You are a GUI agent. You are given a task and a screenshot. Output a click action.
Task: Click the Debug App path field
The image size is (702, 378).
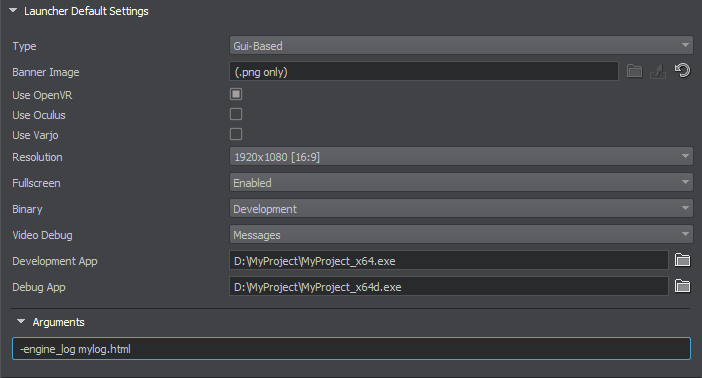click(x=449, y=287)
